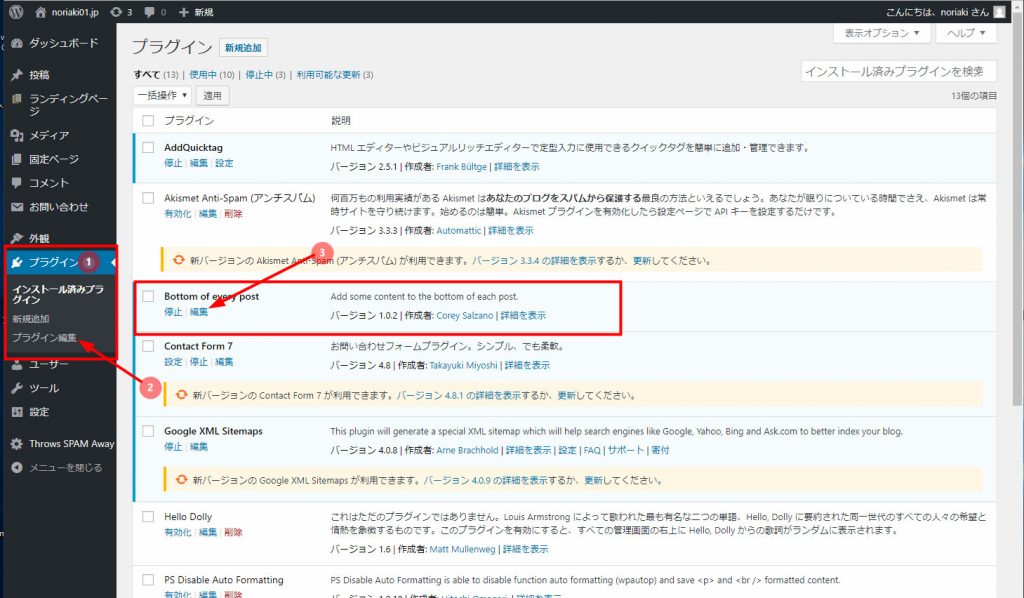Filter by すべて (13) tab
This screenshot has width=1024, height=598.
point(155,74)
